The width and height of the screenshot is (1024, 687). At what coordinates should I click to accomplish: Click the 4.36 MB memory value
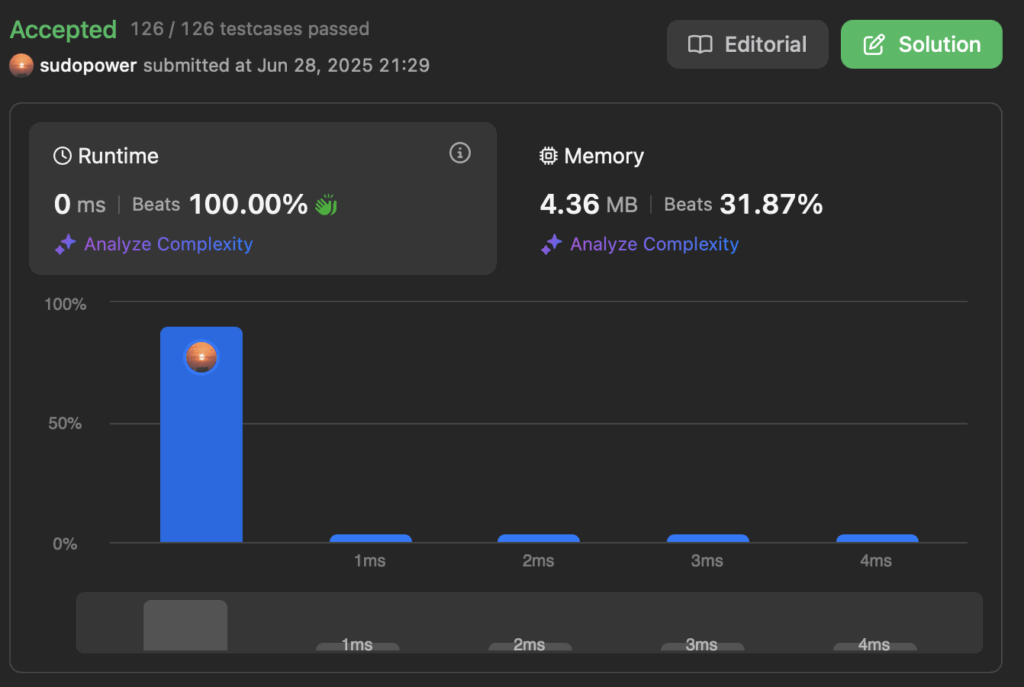(588, 204)
